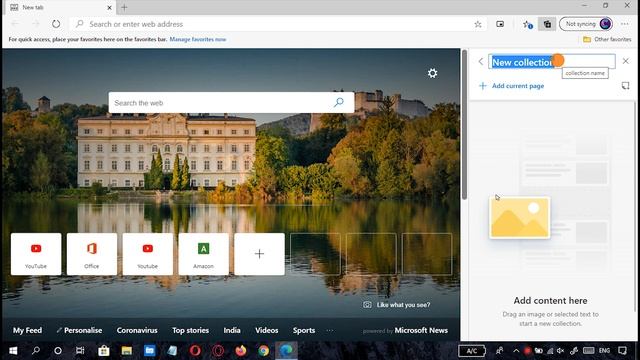Reload the page with refresh icon
The image size is (640, 360).
click(56, 24)
